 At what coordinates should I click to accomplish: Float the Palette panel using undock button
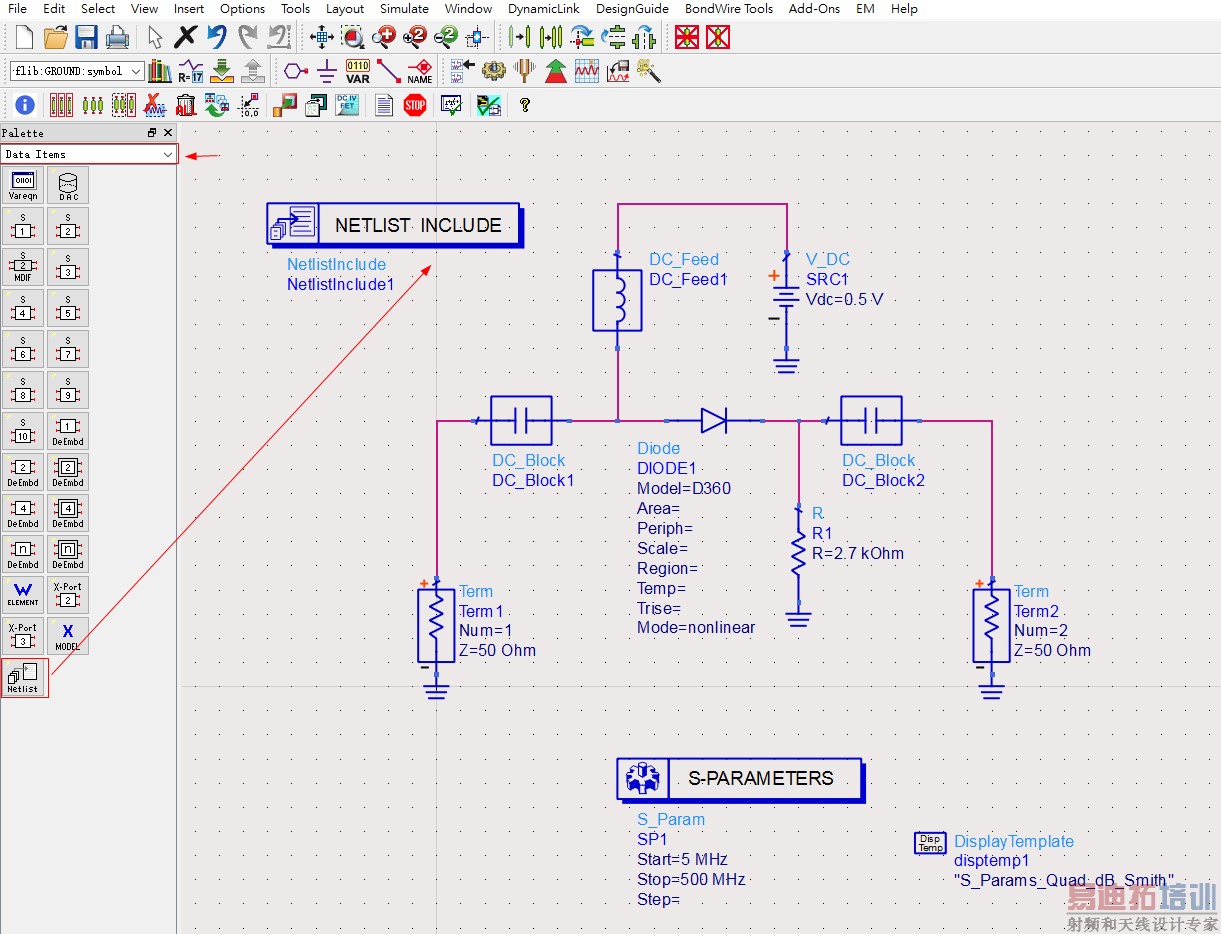pyautogui.click(x=152, y=132)
